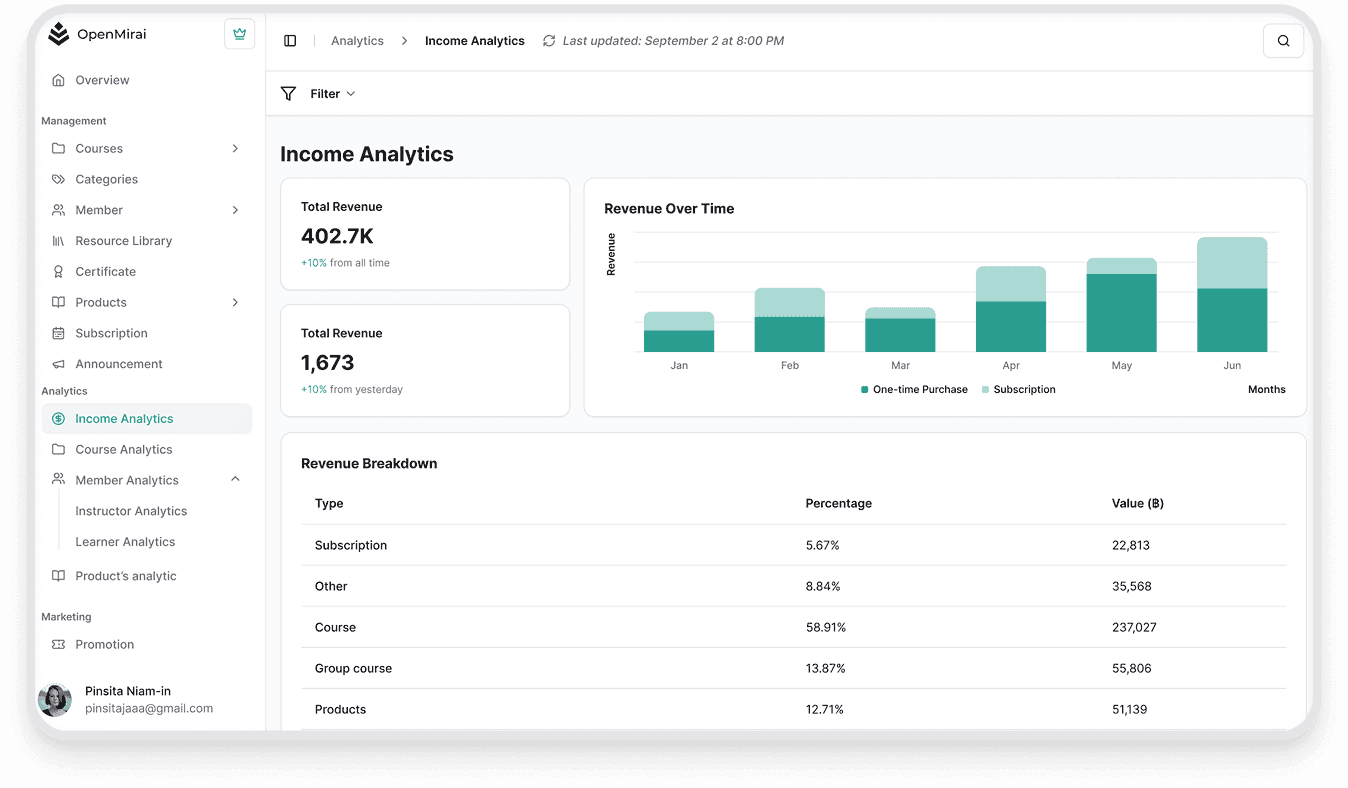The height and width of the screenshot is (788, 1348).
Task: Go to Overview page
Action: [102, 80]
